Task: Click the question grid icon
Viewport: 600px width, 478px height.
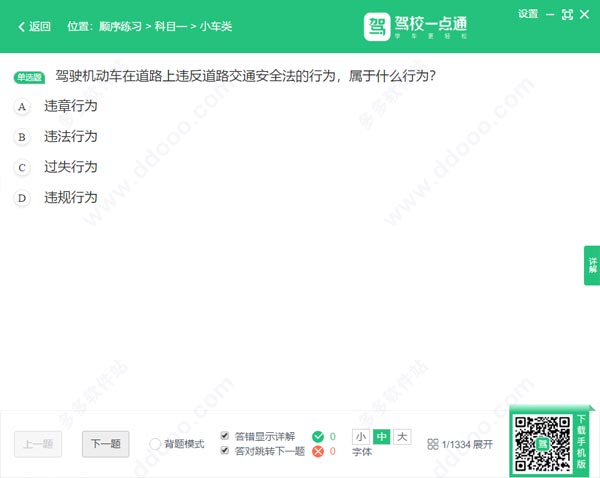Action: pyautogui.click(x=432, y=444)
